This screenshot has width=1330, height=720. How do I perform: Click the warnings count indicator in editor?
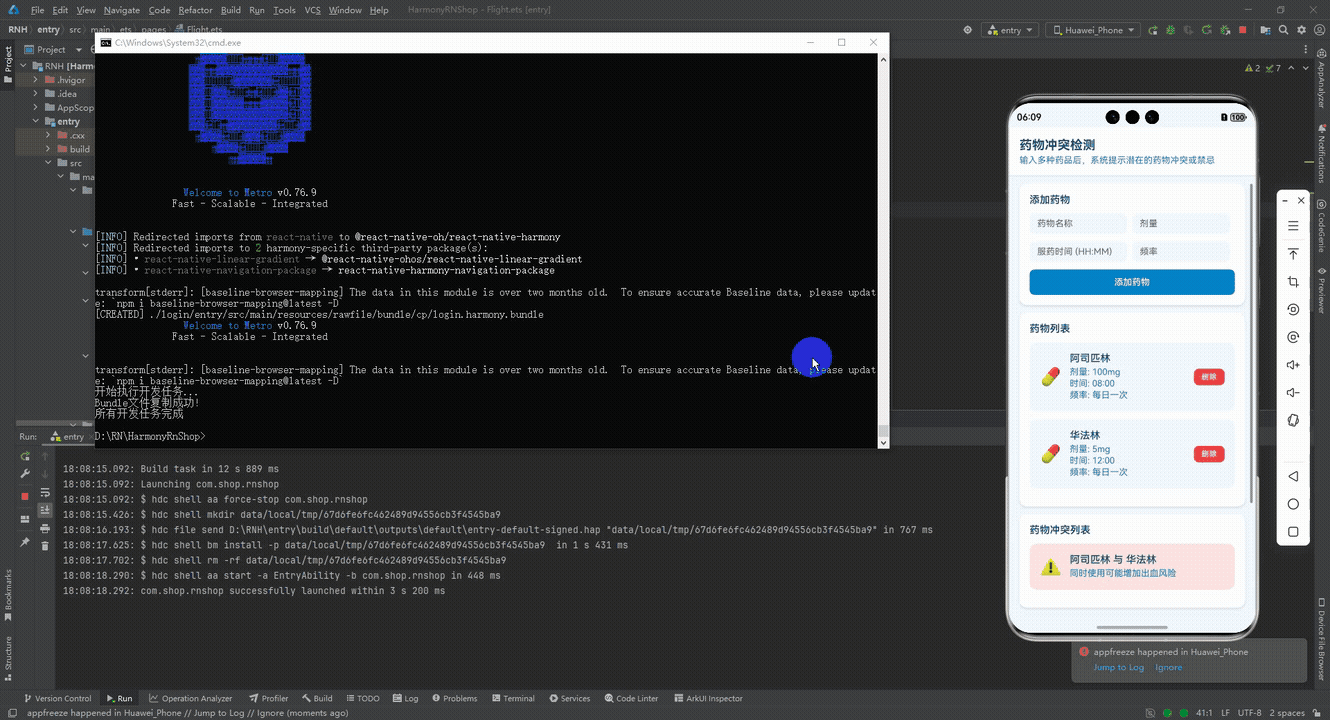click(1251, 68)
